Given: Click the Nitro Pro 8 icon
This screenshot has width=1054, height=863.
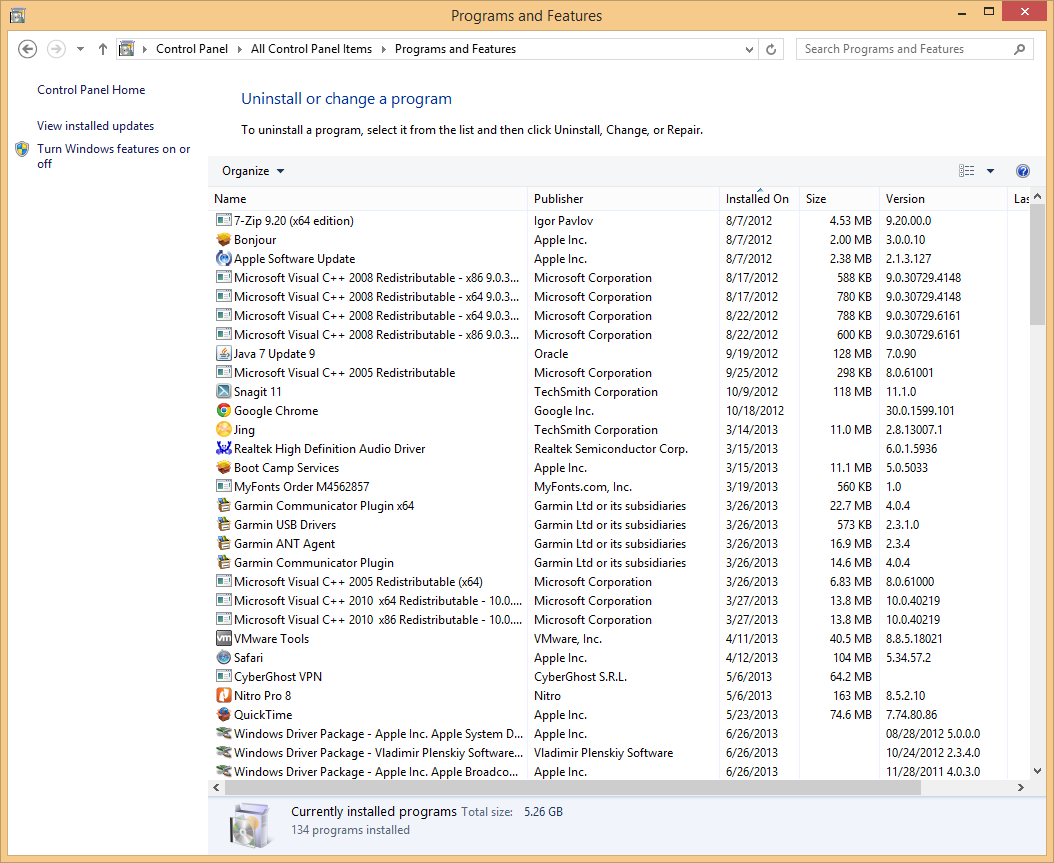Looking at the screenshot, I should 223,696.
